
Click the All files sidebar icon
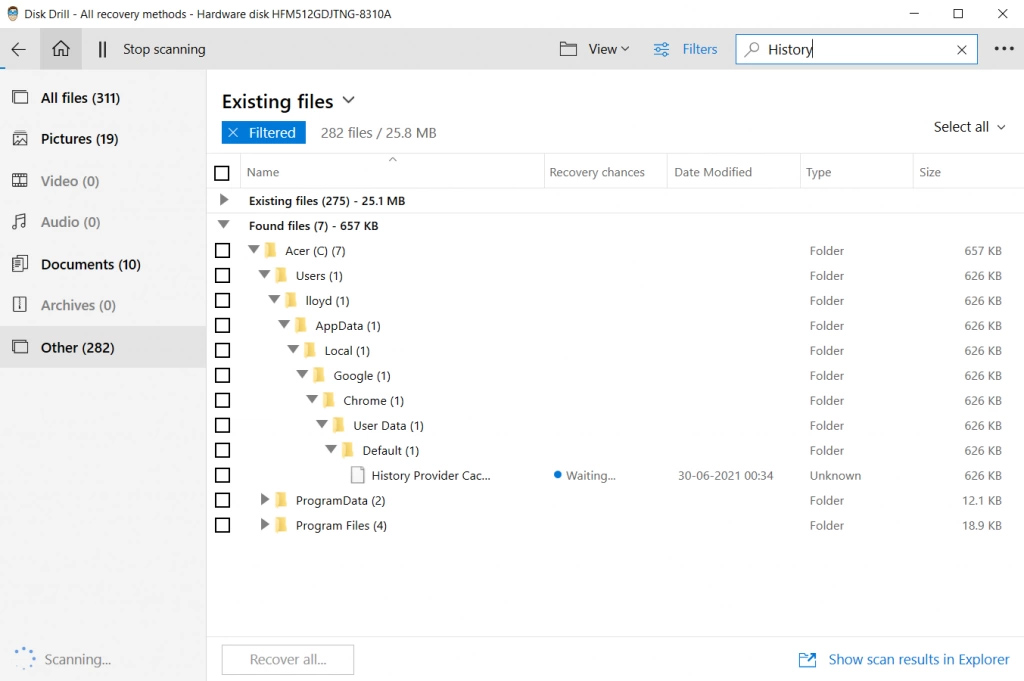pyautogui.click(x=20, y=97)
